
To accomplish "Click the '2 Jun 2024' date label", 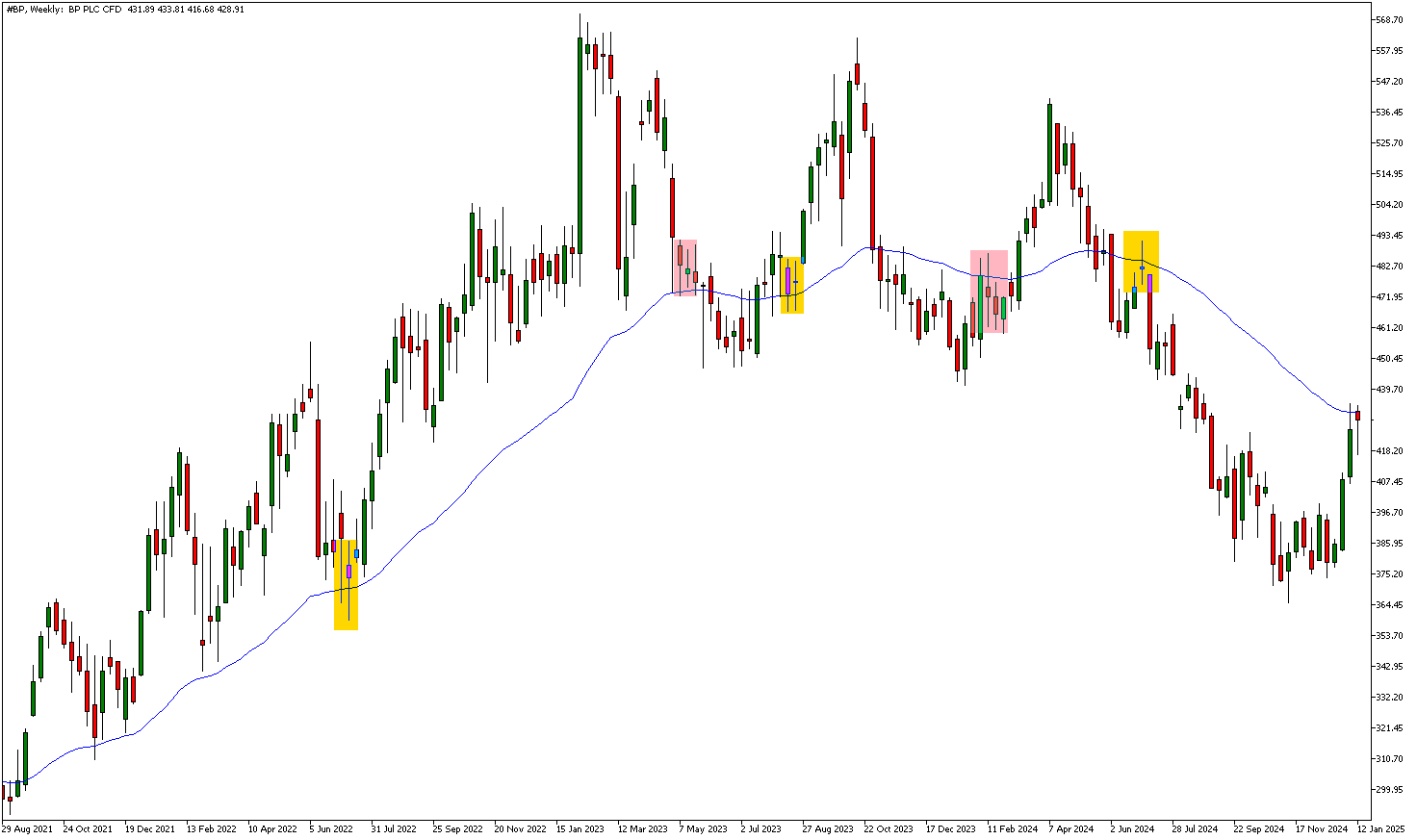I will pyautogui.click(x=1132, y=828).
